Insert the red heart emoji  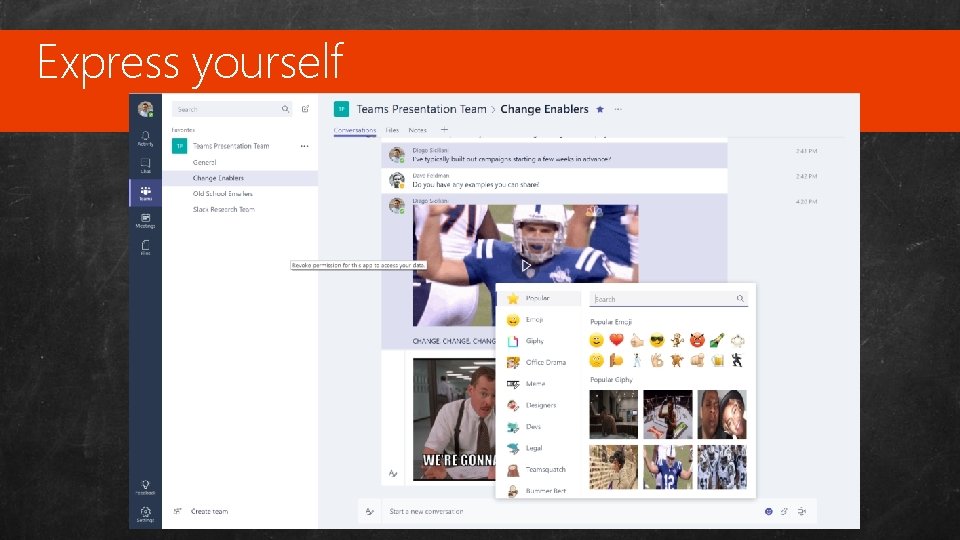[x=616, y=340]
